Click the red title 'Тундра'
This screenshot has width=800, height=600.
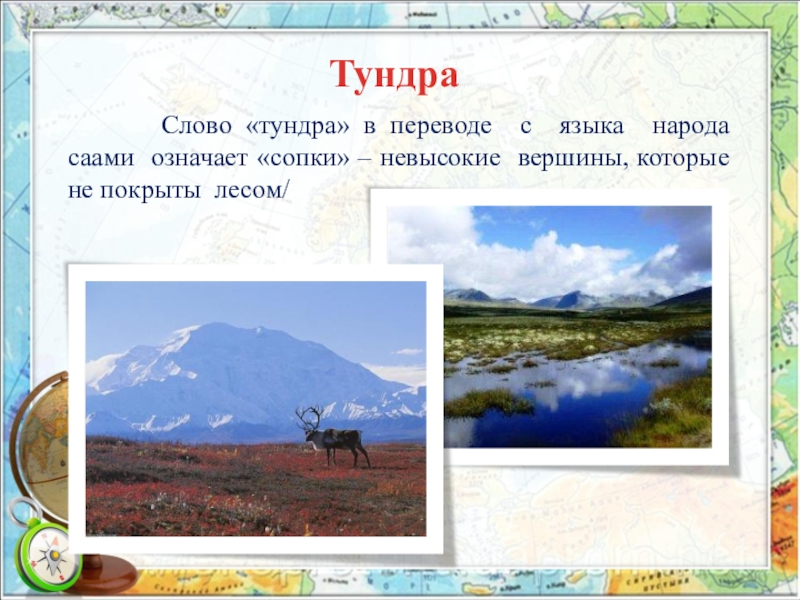point(394,76)
